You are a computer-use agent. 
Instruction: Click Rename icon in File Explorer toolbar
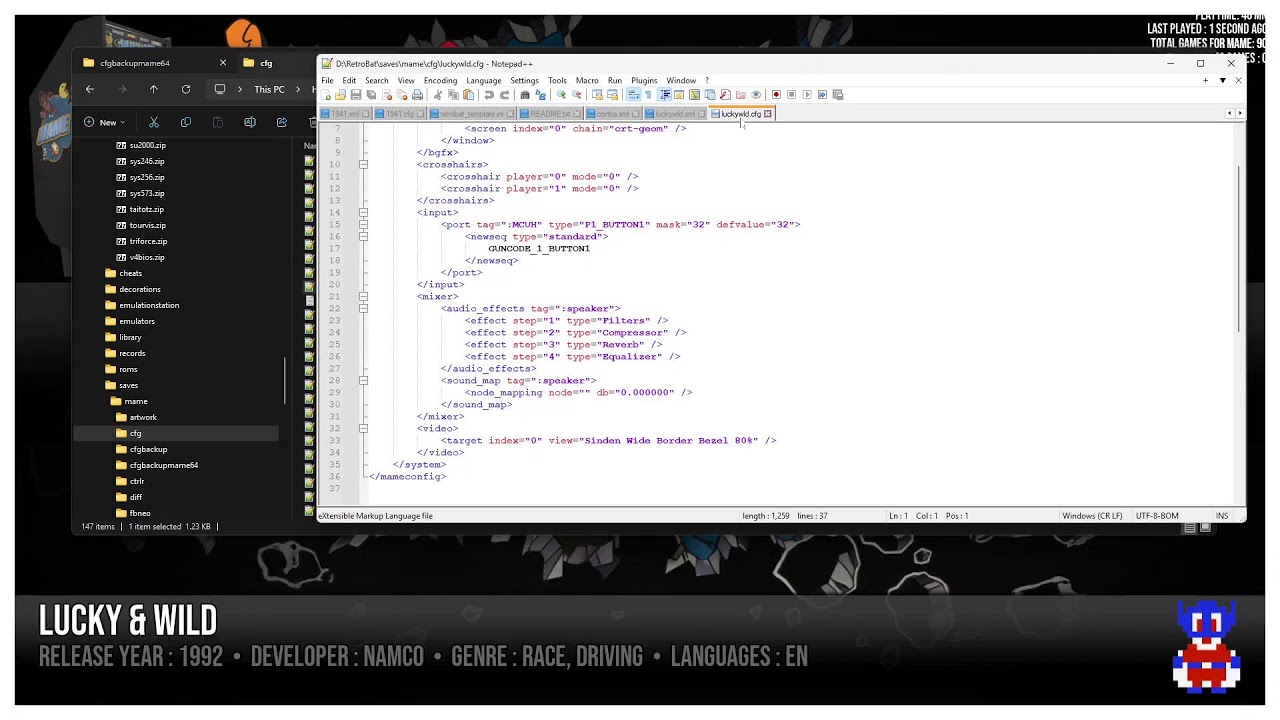tap(250, 122)
